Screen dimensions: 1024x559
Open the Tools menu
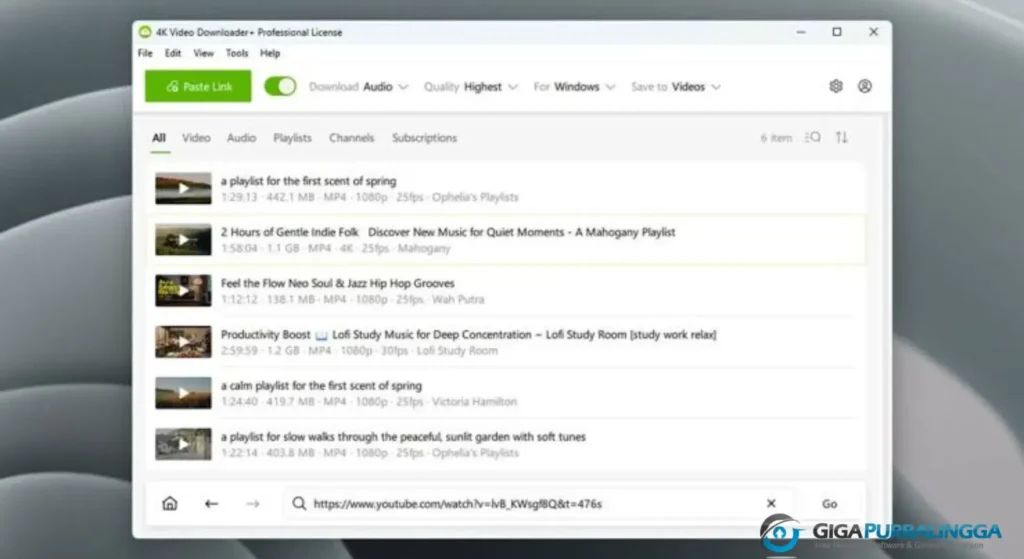[237, 54]
